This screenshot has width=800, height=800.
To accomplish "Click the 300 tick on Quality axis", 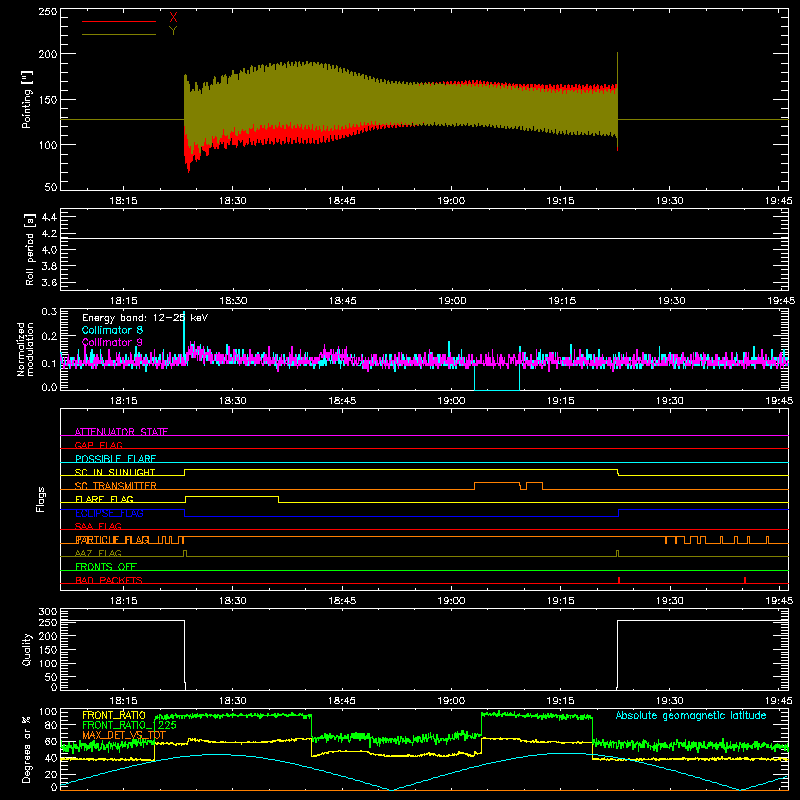I will pos(48,612).
